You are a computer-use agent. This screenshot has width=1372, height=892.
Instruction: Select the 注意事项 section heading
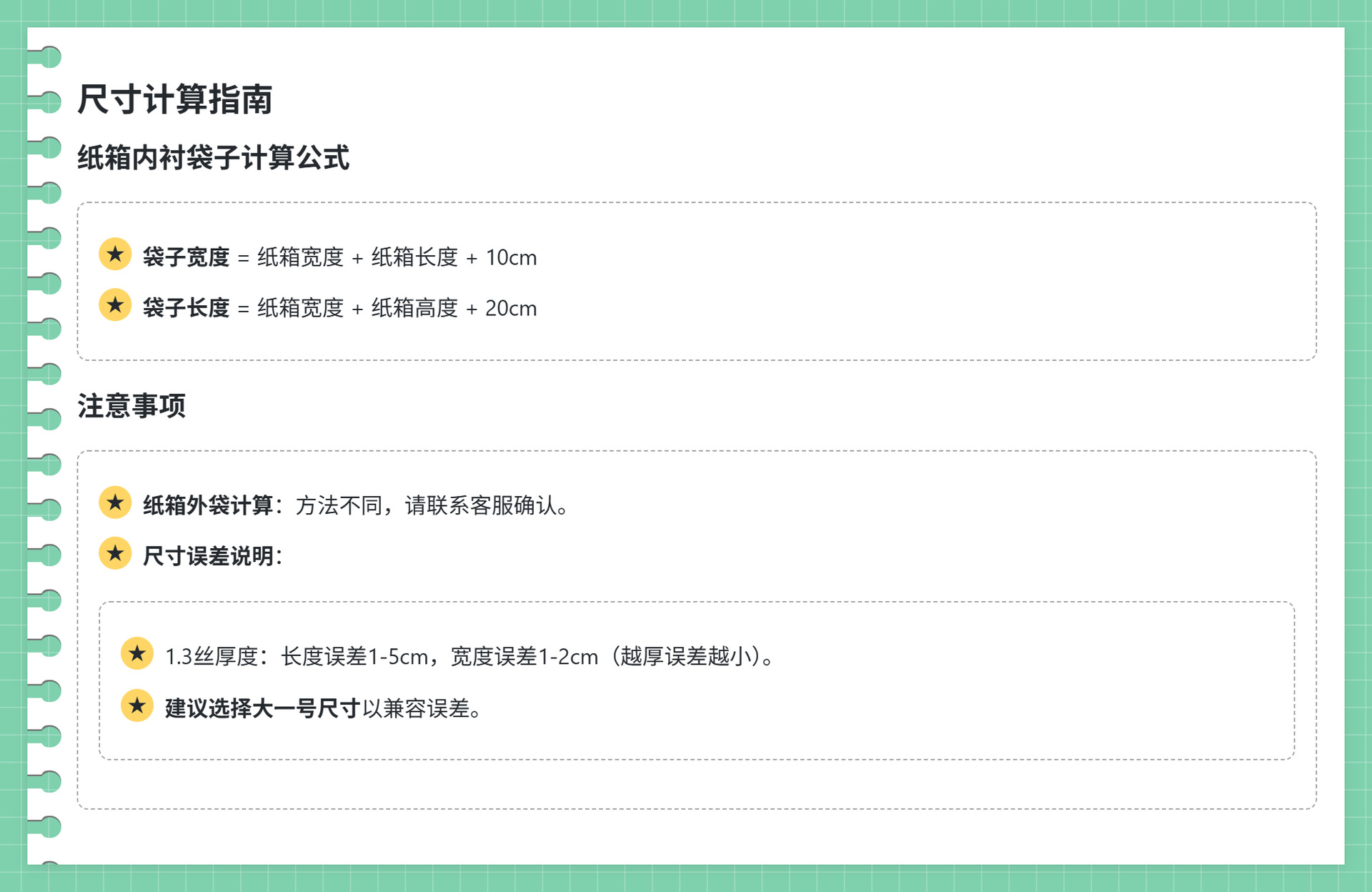pos(131,405)
